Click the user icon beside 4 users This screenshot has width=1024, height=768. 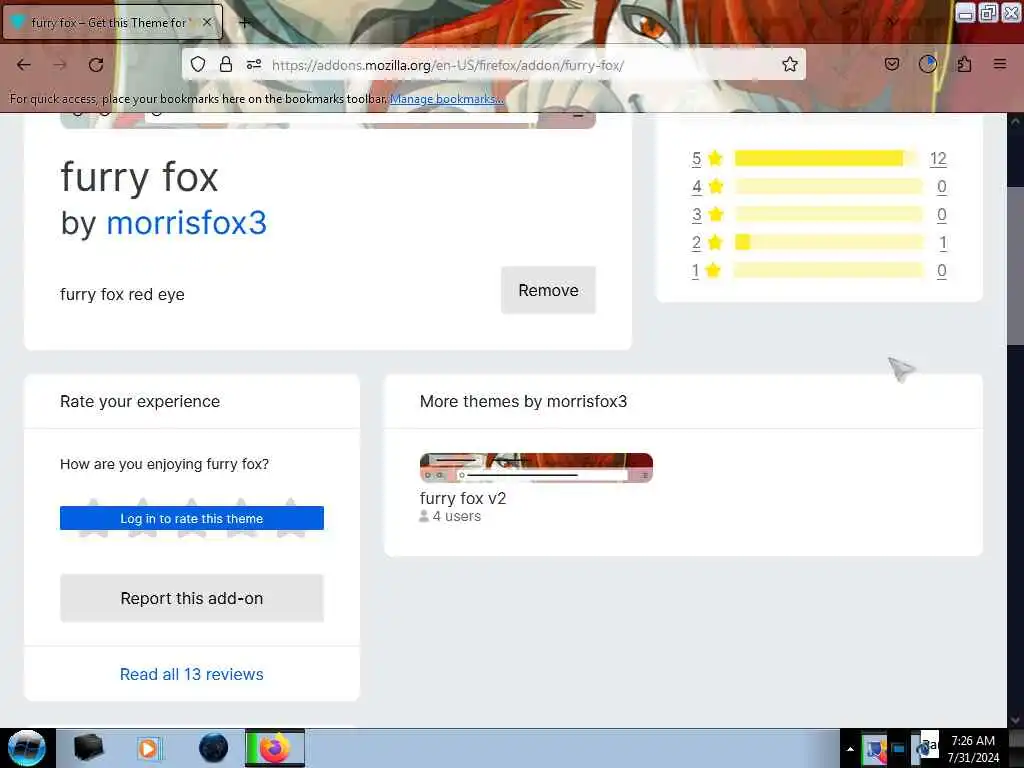pyautogui.click(x=424, y=517)
